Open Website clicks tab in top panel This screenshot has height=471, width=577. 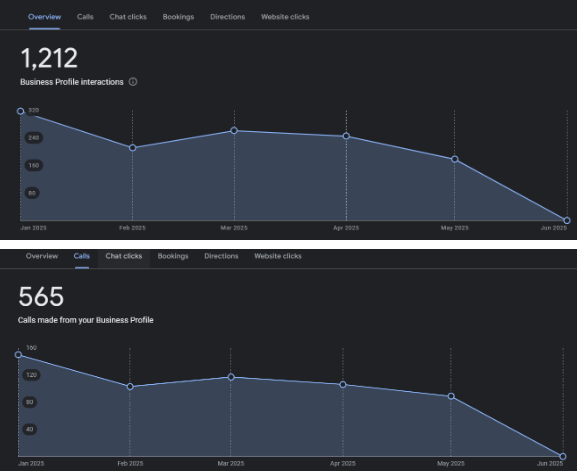[x=285, y=17]
